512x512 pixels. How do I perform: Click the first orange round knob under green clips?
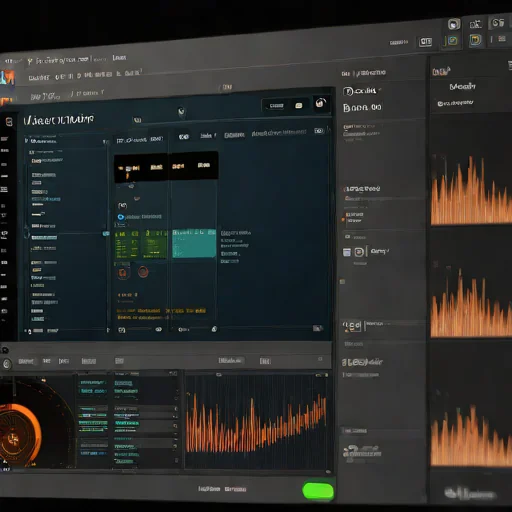click(x=123, y=273)
